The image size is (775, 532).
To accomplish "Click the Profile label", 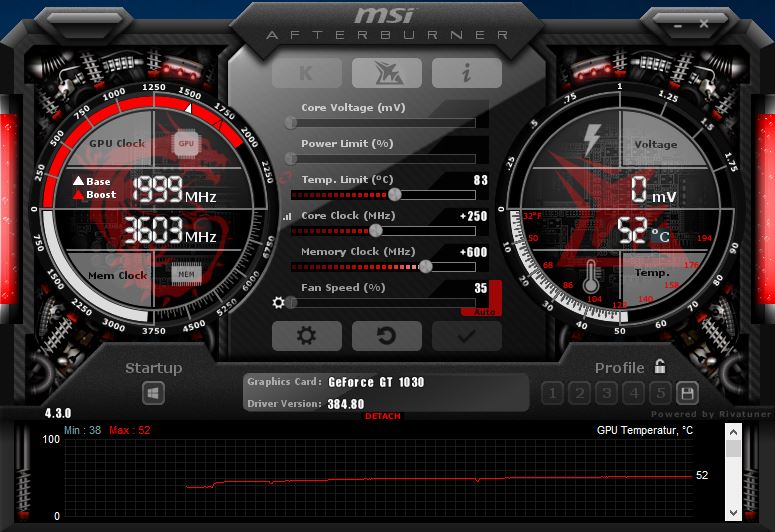I will (x=619, y=368).
